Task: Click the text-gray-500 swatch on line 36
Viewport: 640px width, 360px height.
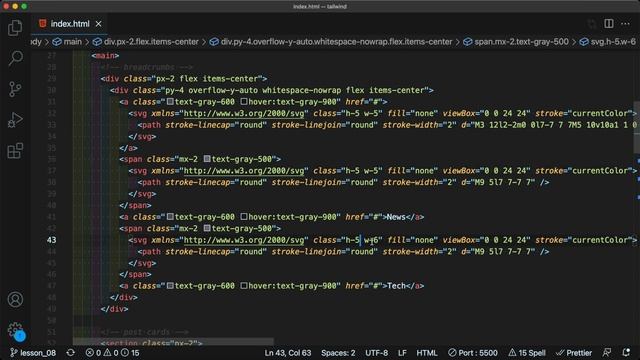Action: coord(207,159)
